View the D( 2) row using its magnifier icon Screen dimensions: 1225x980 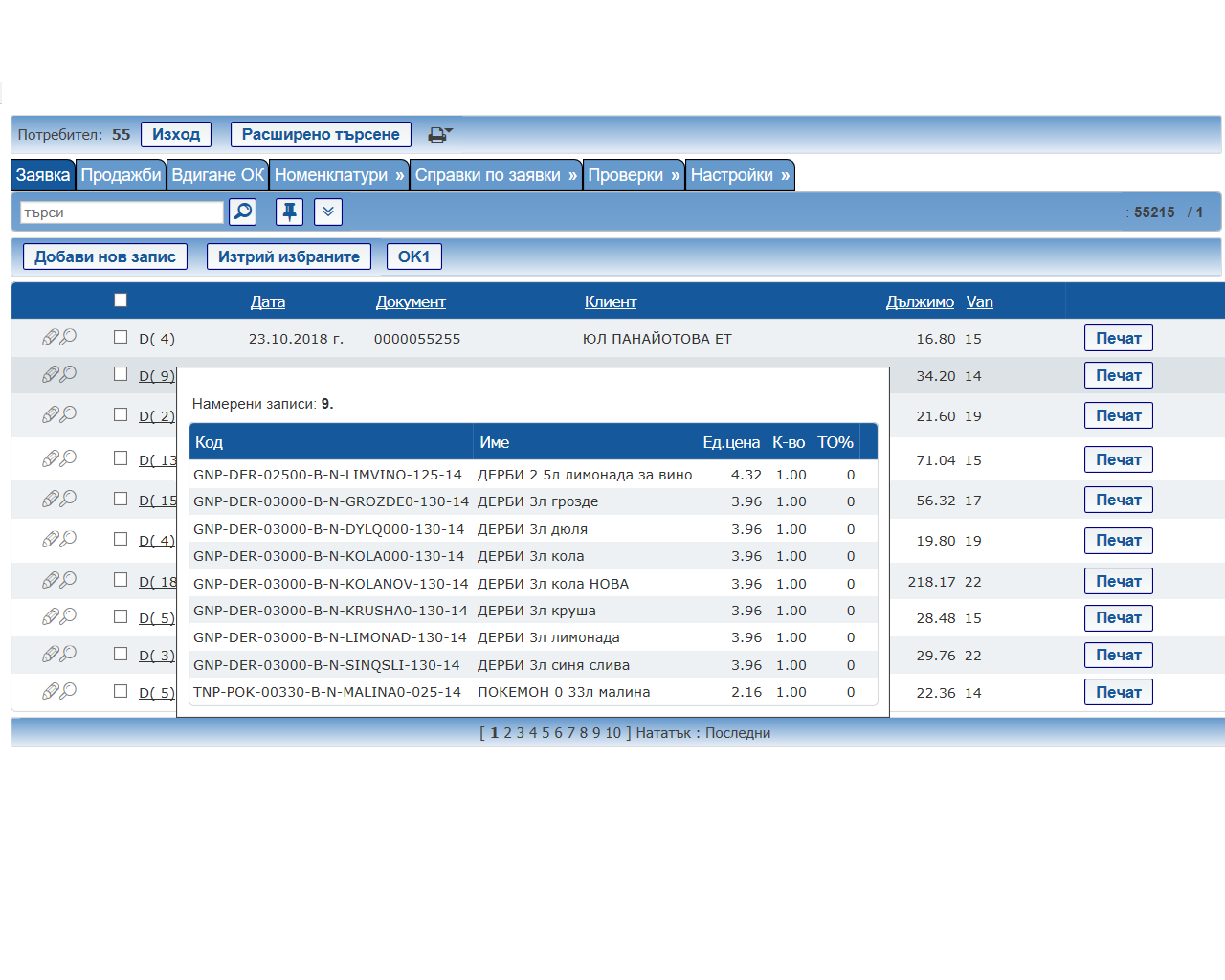[69, 415]
